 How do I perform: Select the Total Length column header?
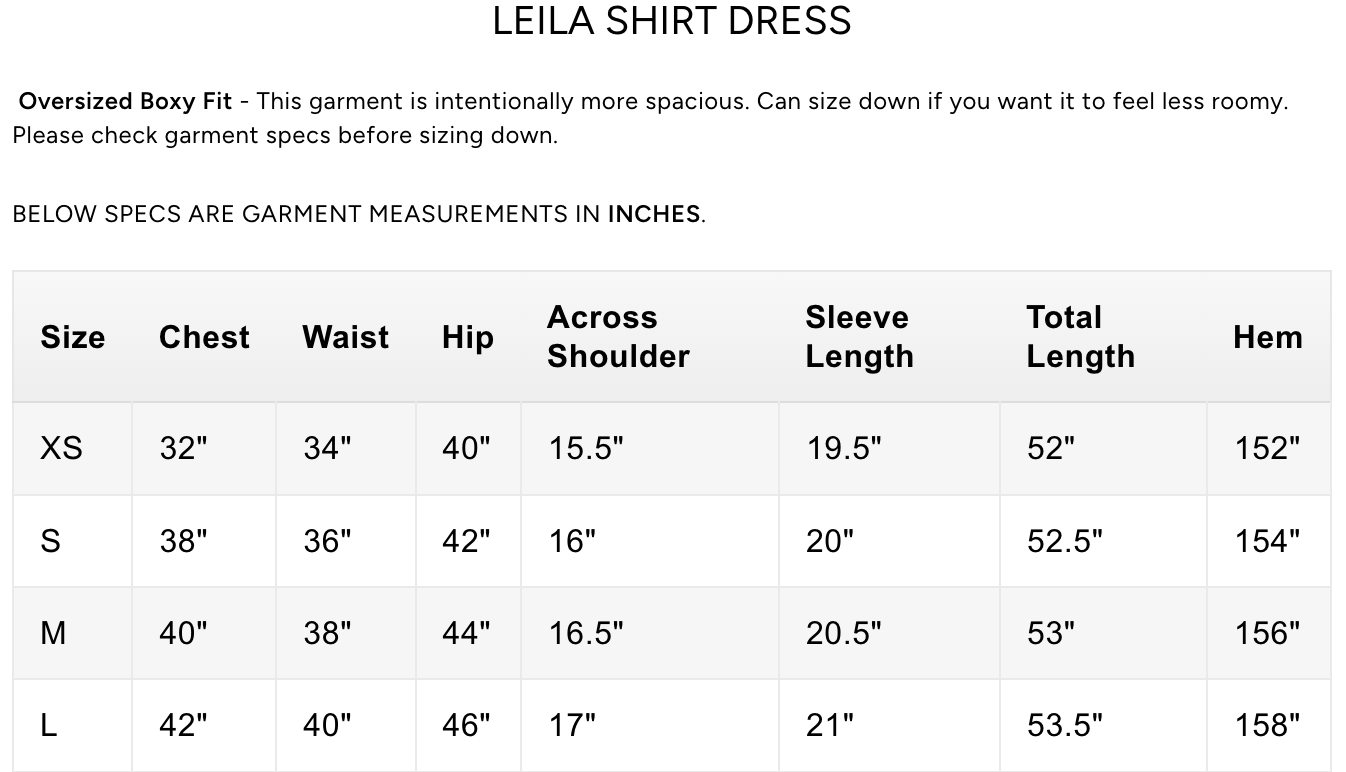click(x=1080, y=337)
